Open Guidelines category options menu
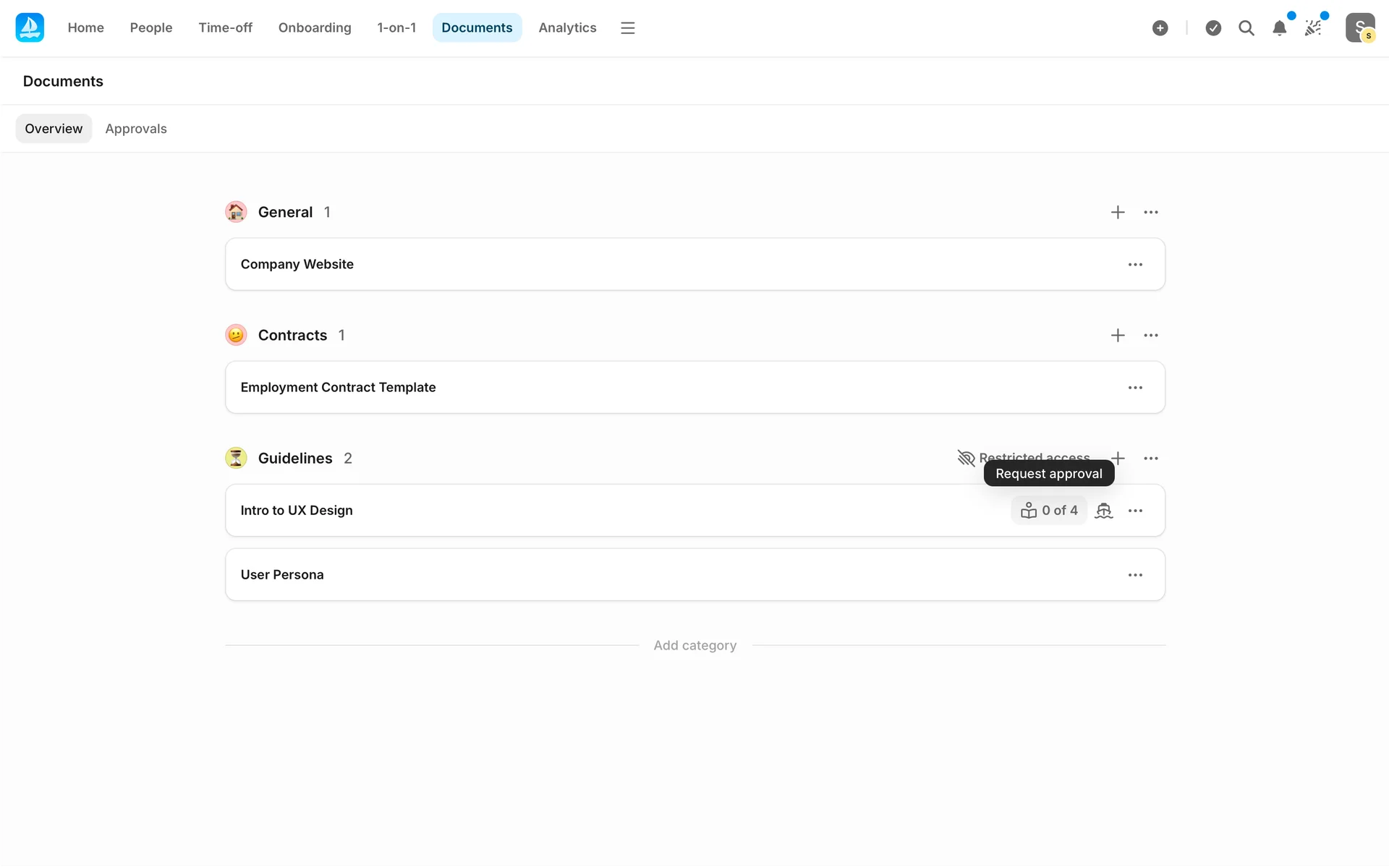1389x868 pixels. tap(1150, 458)
